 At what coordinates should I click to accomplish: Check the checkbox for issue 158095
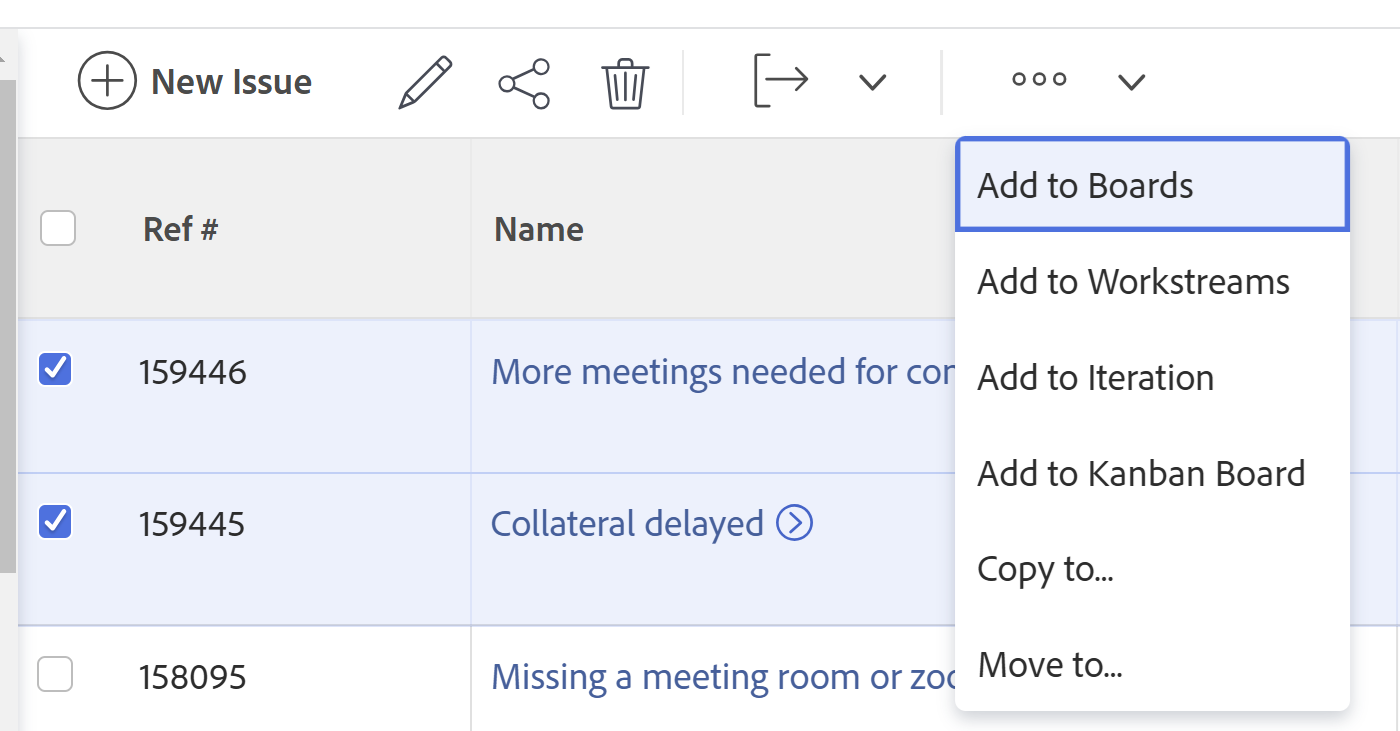55,675
